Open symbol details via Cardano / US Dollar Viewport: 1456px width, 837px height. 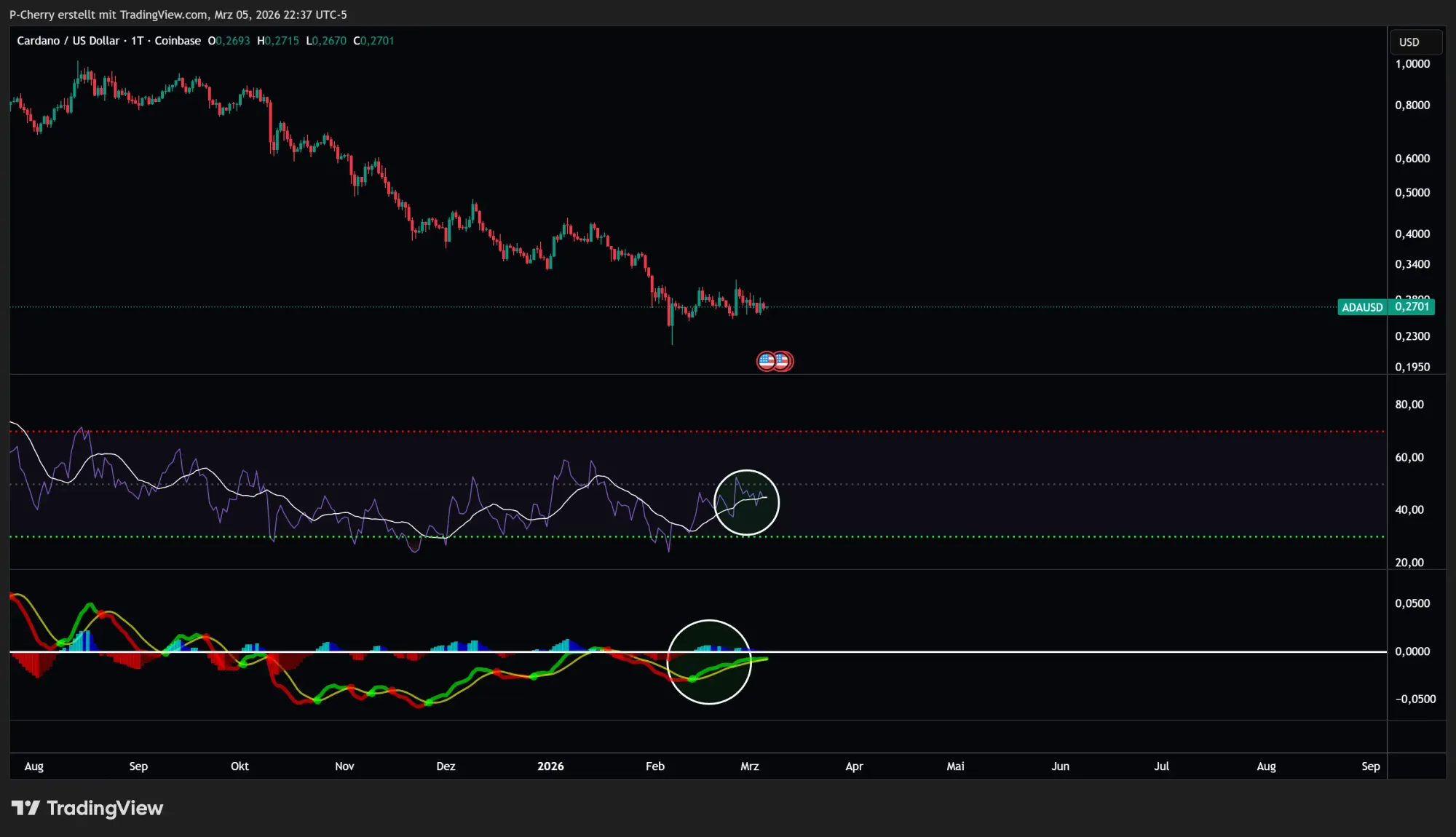pos(69,41)
